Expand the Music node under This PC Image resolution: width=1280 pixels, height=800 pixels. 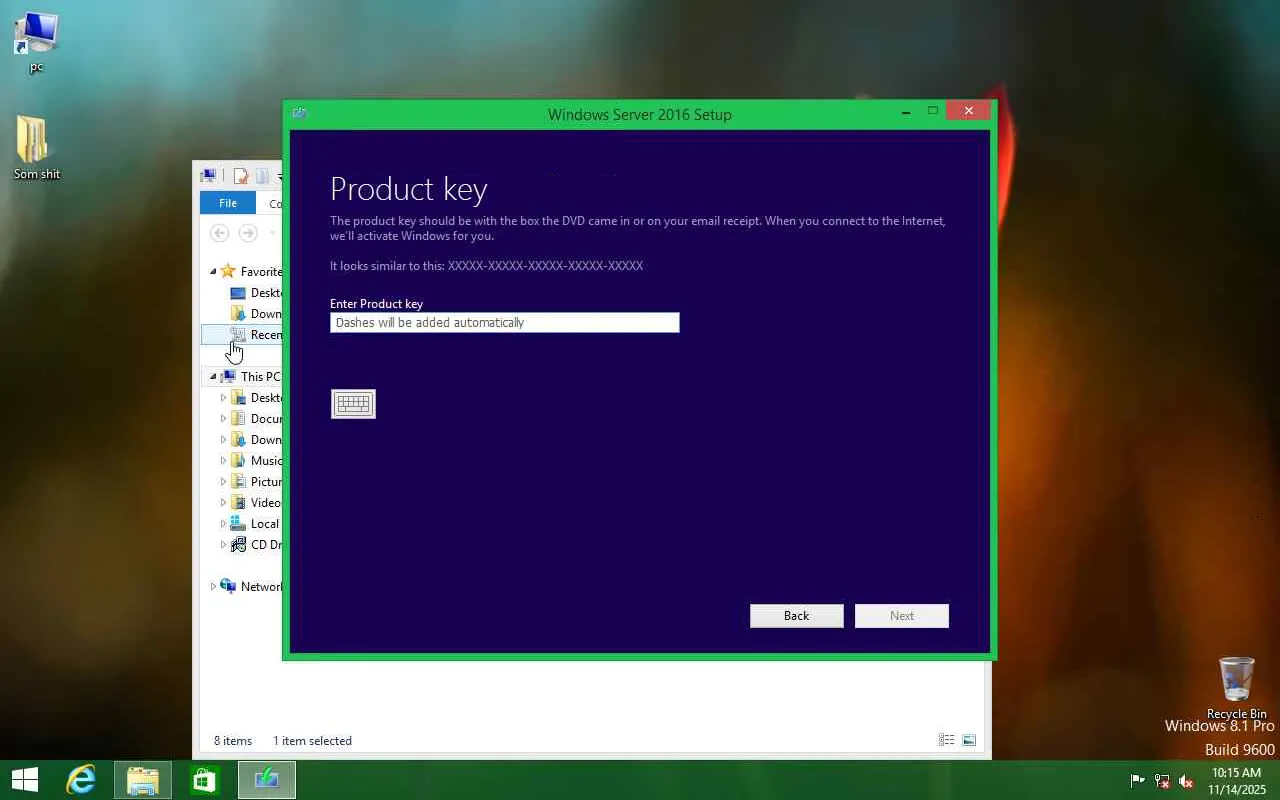(x=223, y=461)
